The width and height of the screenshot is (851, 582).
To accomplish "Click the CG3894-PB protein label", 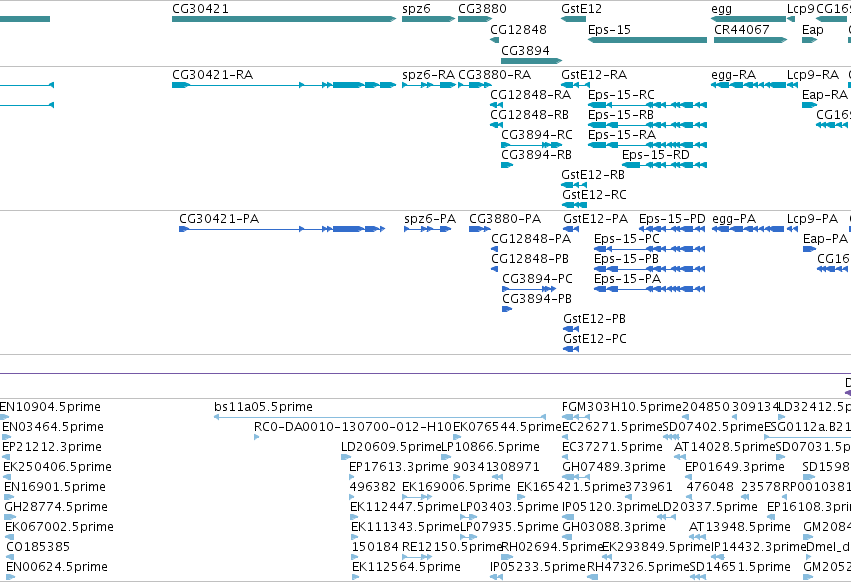I will tap(537, 299).
